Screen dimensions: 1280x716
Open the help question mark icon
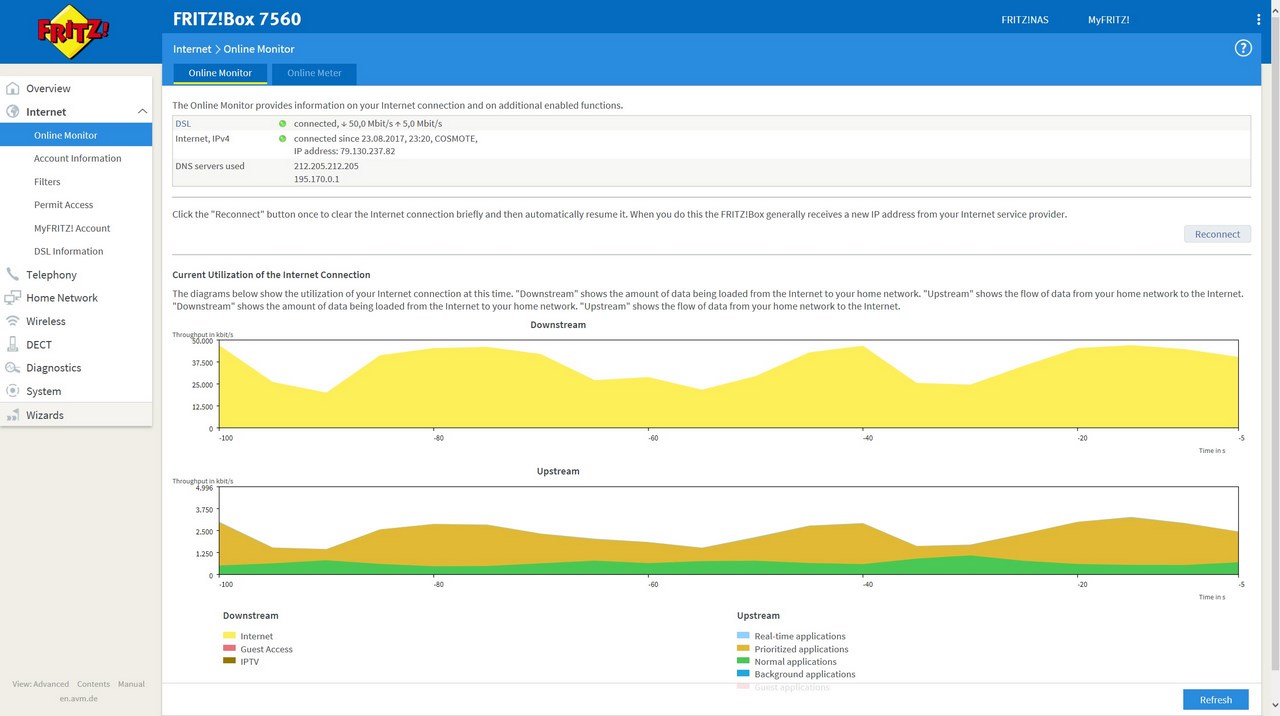(x=1243, y=48)
